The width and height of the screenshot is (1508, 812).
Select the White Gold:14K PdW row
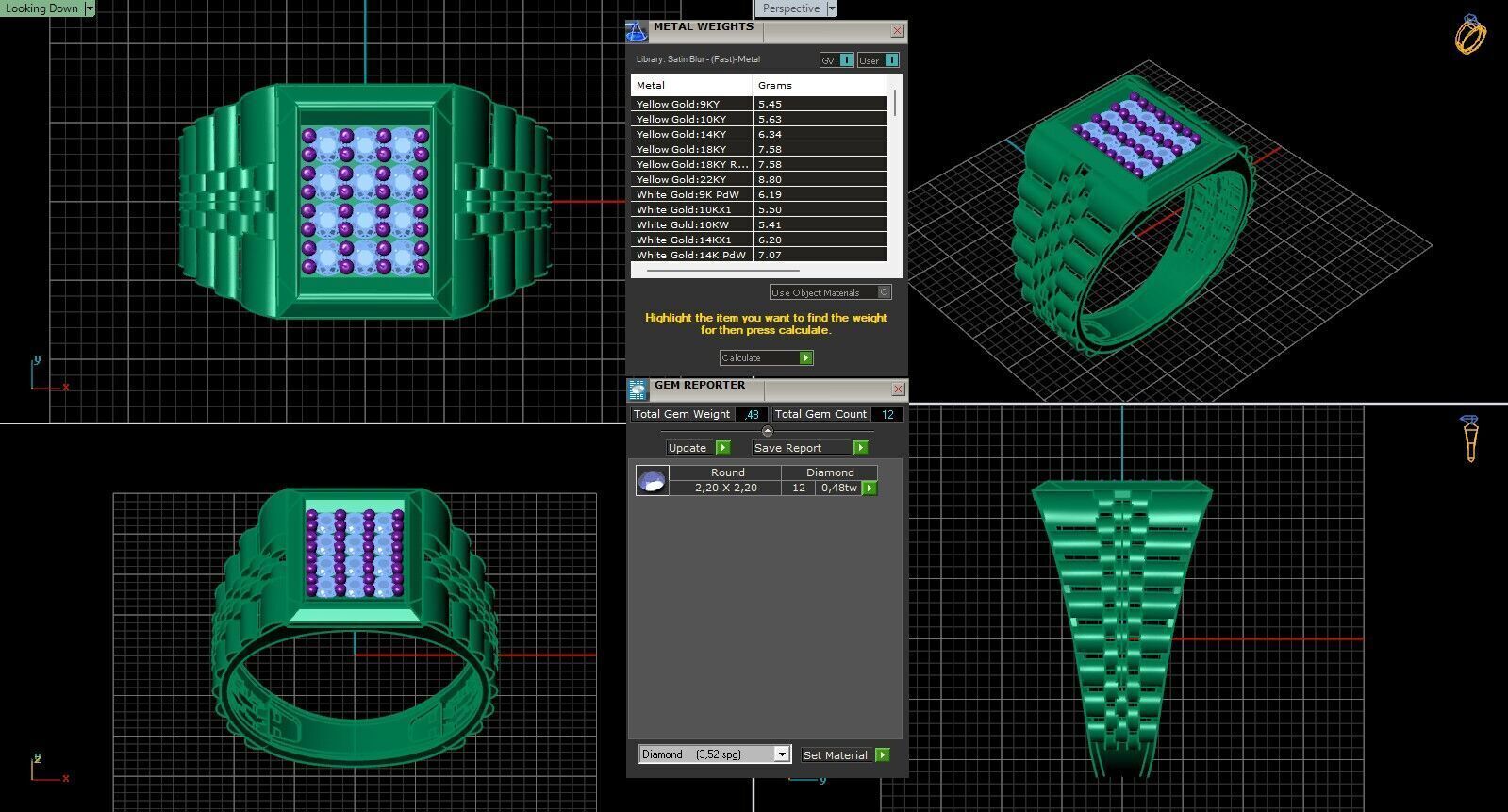758,255
